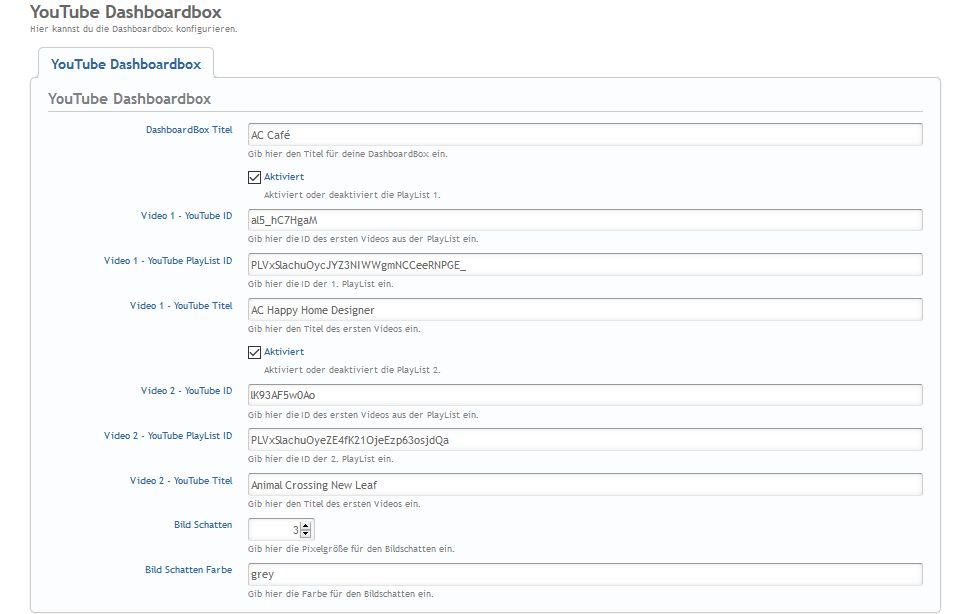The width and height of the screenshot is (958, 614).
Task: Uncheck the Aktiviert checkbox for PlayList 1
Action: click(254, 177)
